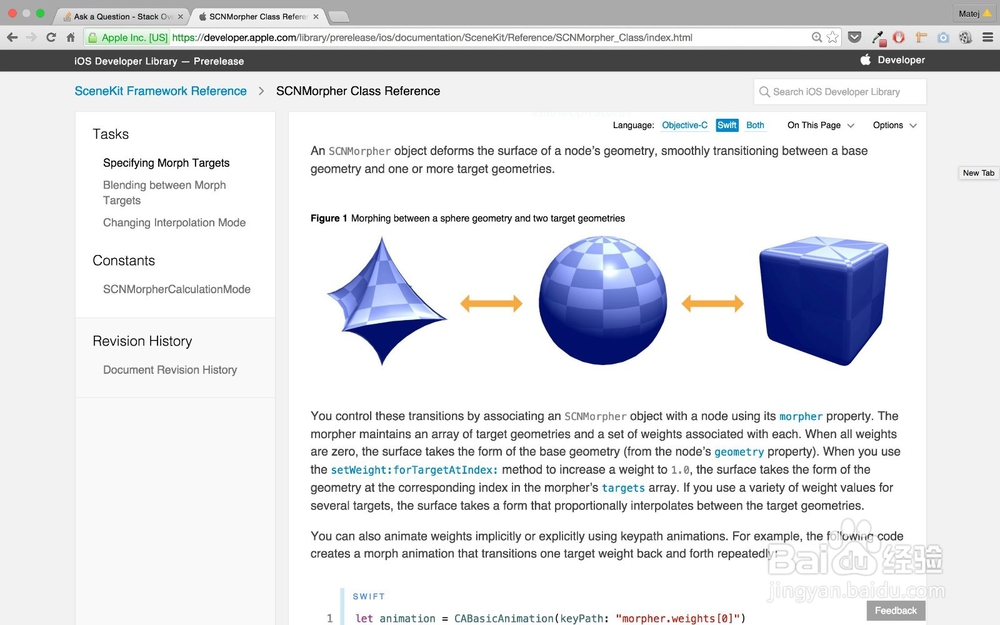The width and height of the screenshot is (1000, 625).
Task: Open Specifying Morph Targets in sidebar
Action: pyautogui.click(x=166, y=163)
